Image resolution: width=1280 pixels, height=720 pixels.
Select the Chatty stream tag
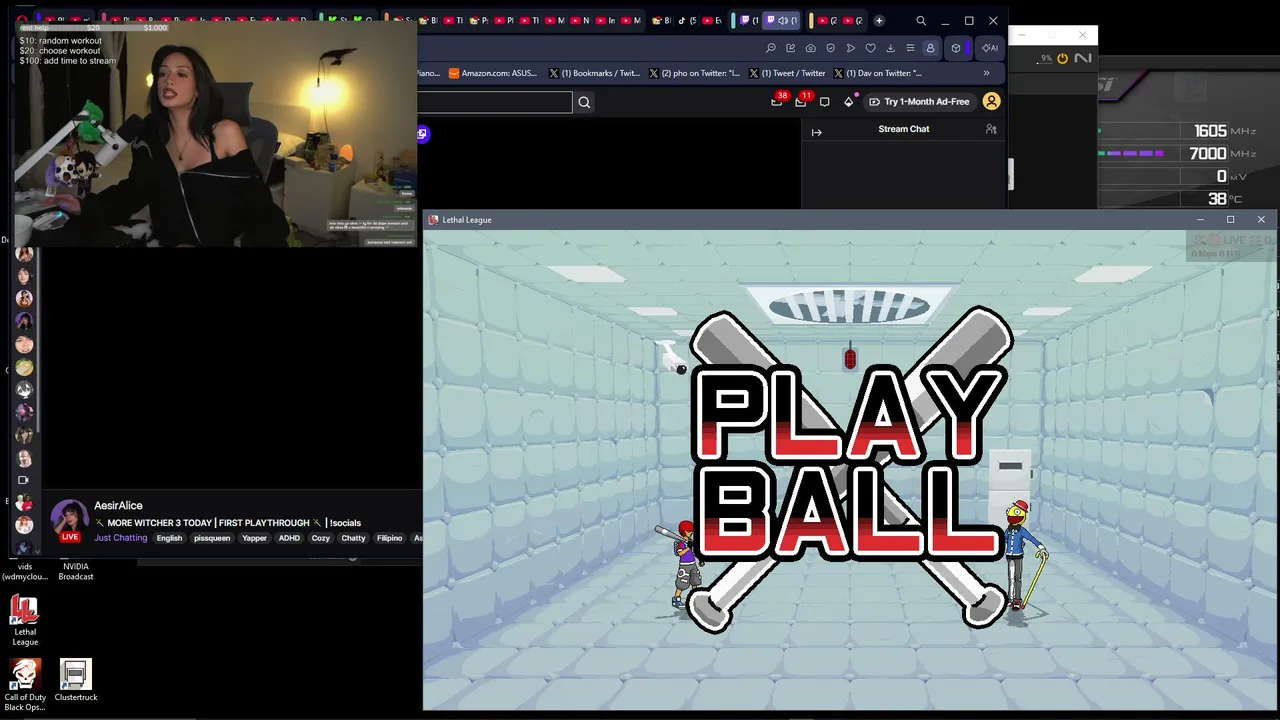[353, 538]
